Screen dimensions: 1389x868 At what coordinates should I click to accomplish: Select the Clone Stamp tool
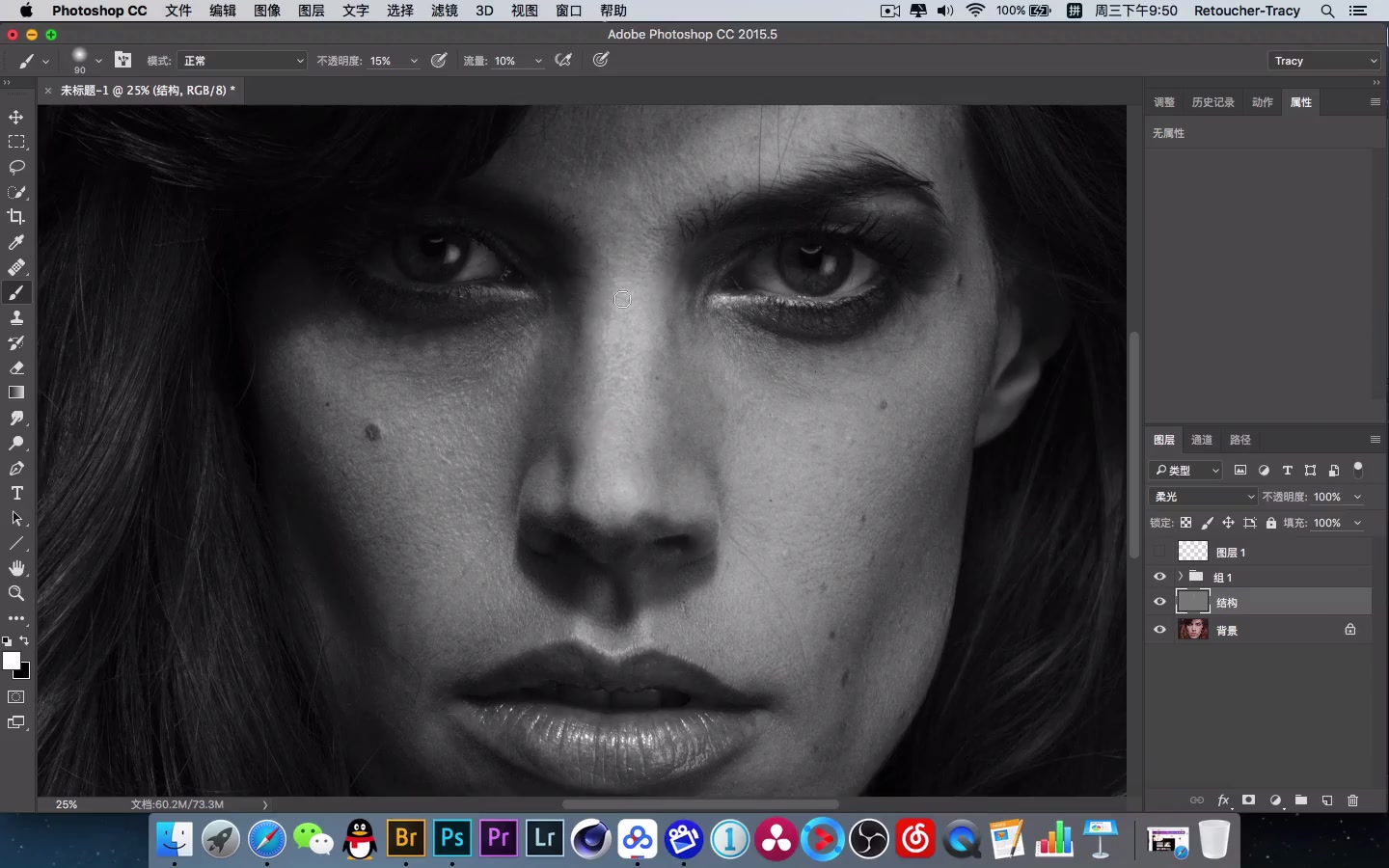tap(16, 317)
